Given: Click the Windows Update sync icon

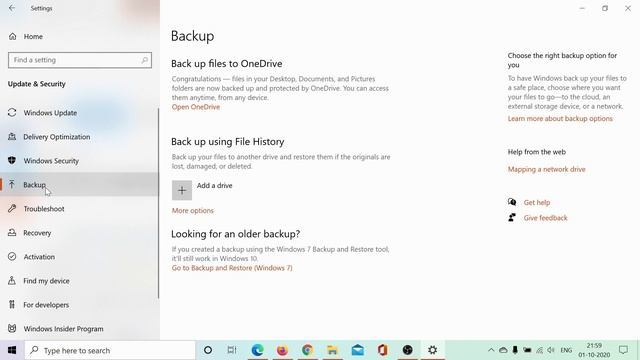Looking at the screenshot, I should point(12,112).
